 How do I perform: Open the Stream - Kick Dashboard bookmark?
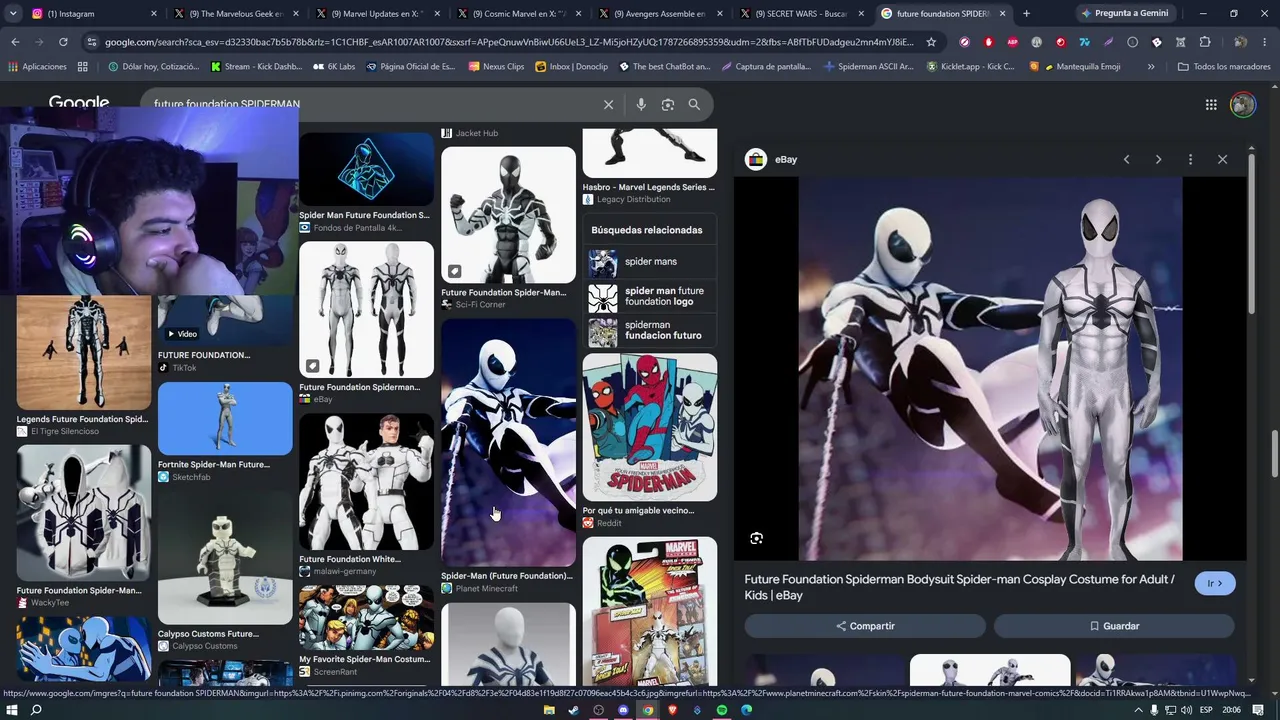point(256,67)
